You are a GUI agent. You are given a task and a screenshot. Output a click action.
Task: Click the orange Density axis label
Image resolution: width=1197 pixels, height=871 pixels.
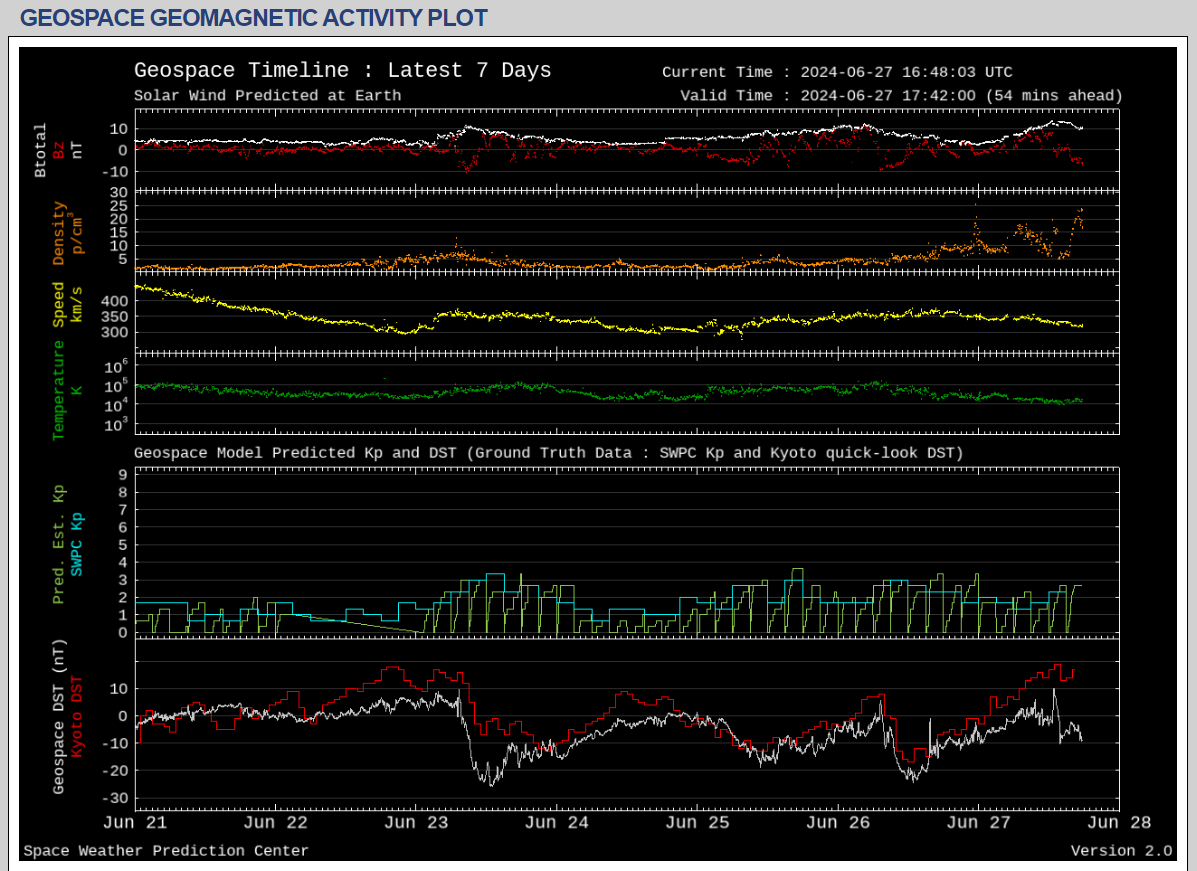click(x=59, y=233)
